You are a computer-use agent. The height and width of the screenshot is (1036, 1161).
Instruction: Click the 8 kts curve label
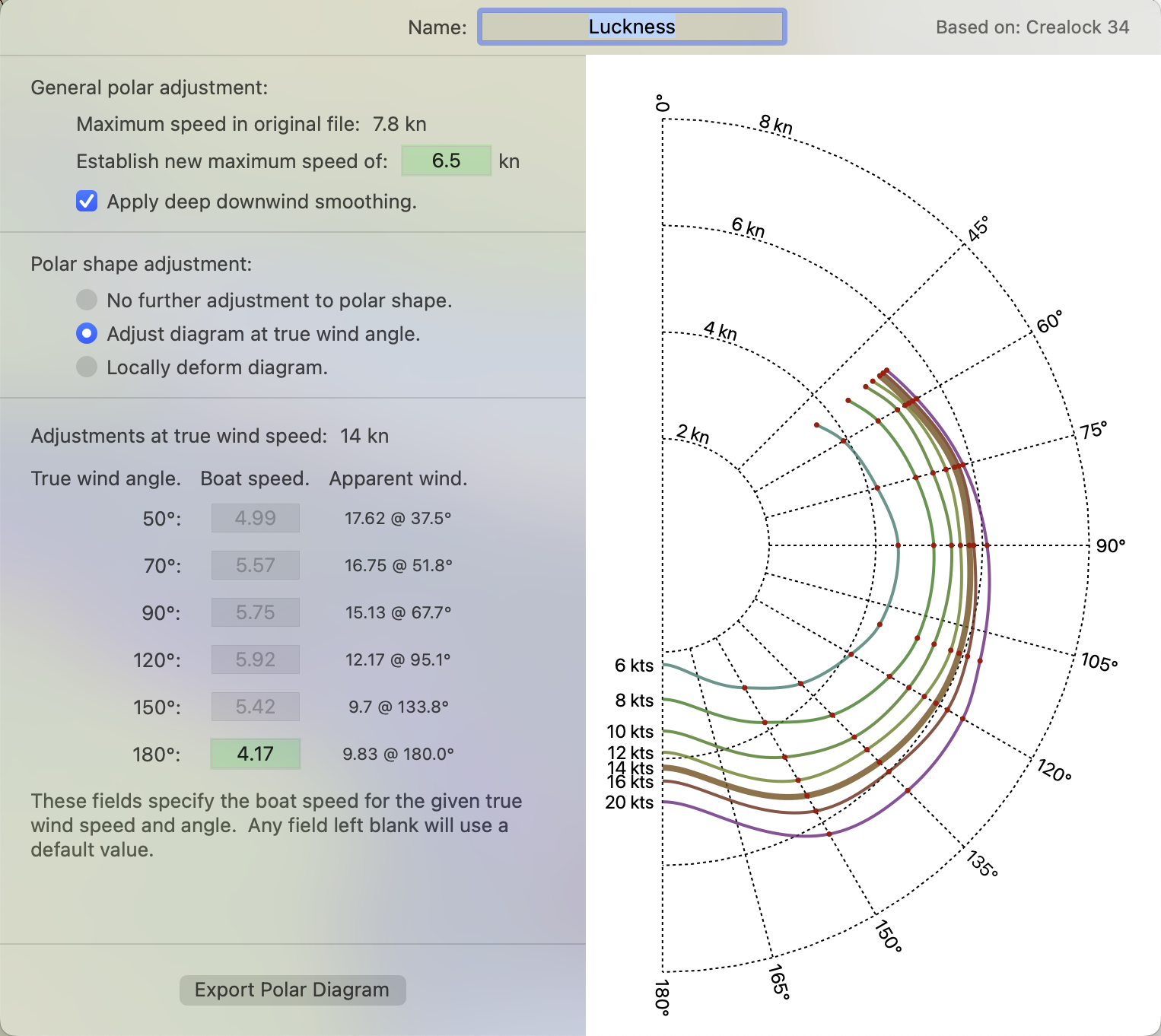[x=634, y=701]
